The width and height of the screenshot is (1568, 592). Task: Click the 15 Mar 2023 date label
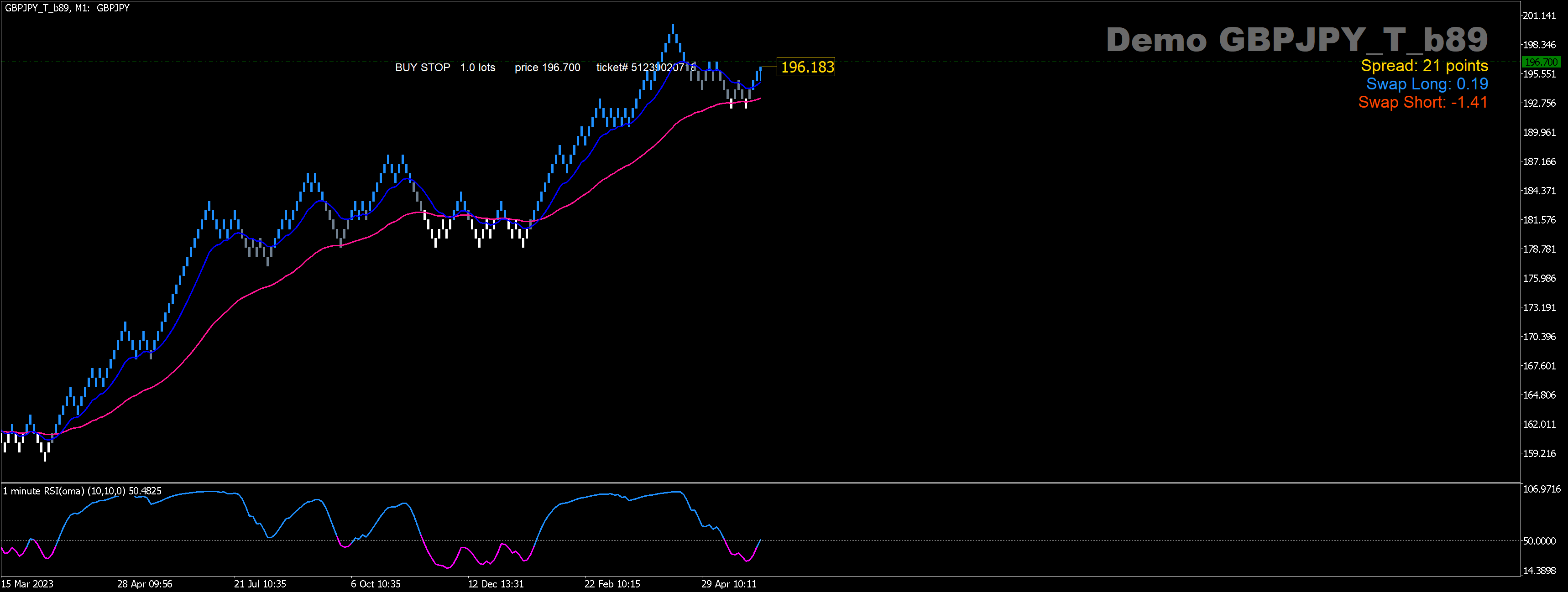[27, 584]
